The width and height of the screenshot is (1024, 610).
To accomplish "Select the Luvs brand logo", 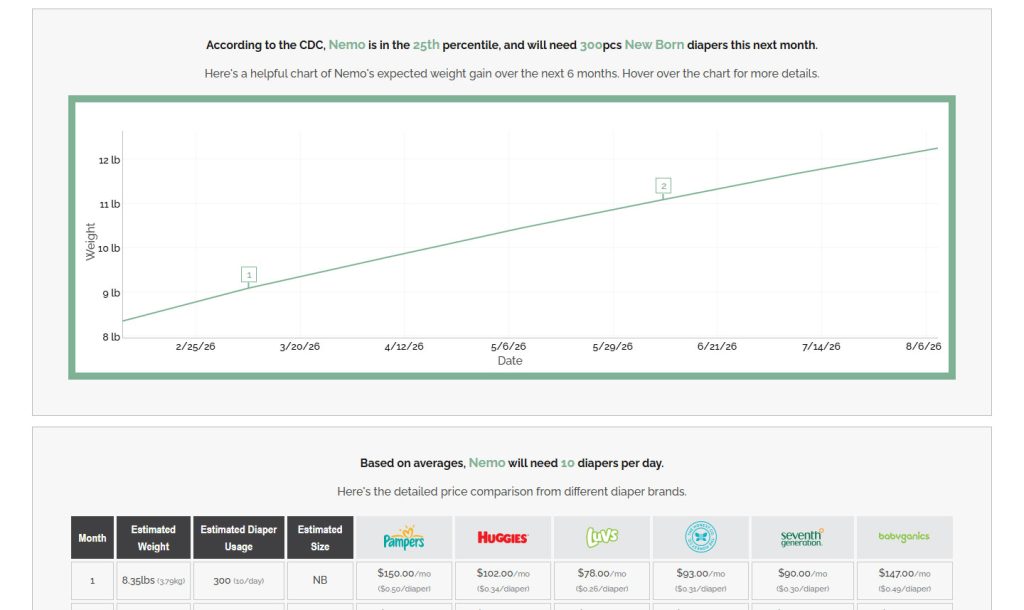I will (x=602, y=538).
